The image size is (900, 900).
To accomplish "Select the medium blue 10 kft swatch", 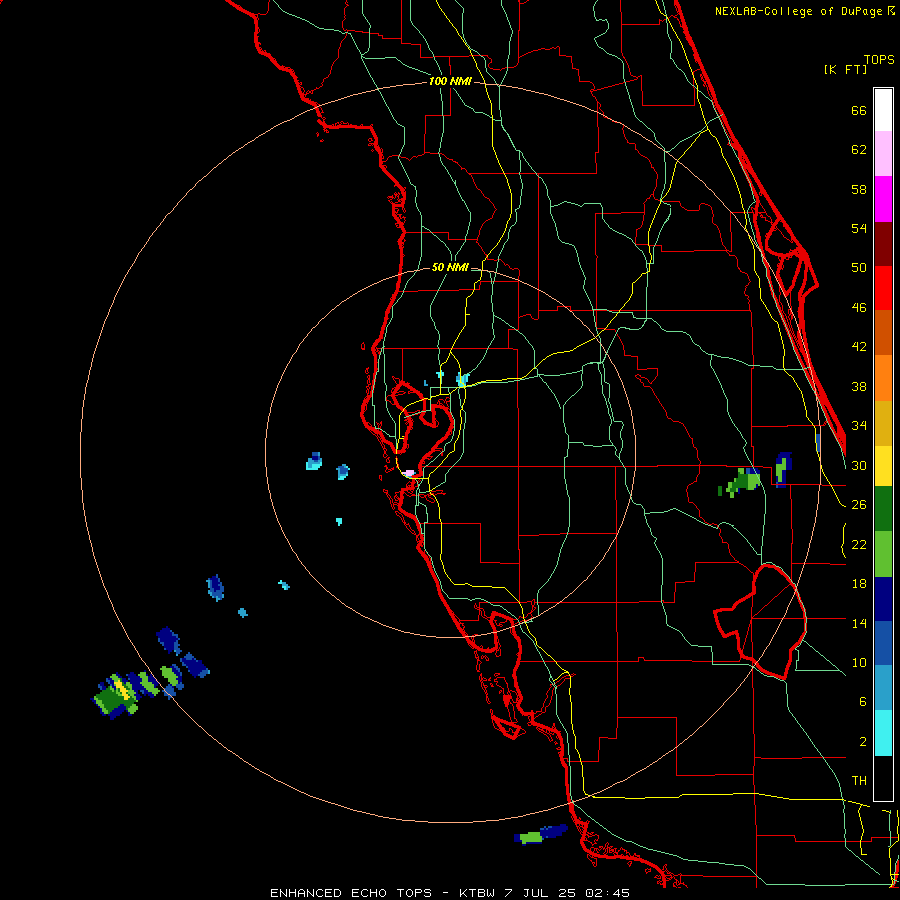I will click(x=883, y=643).
